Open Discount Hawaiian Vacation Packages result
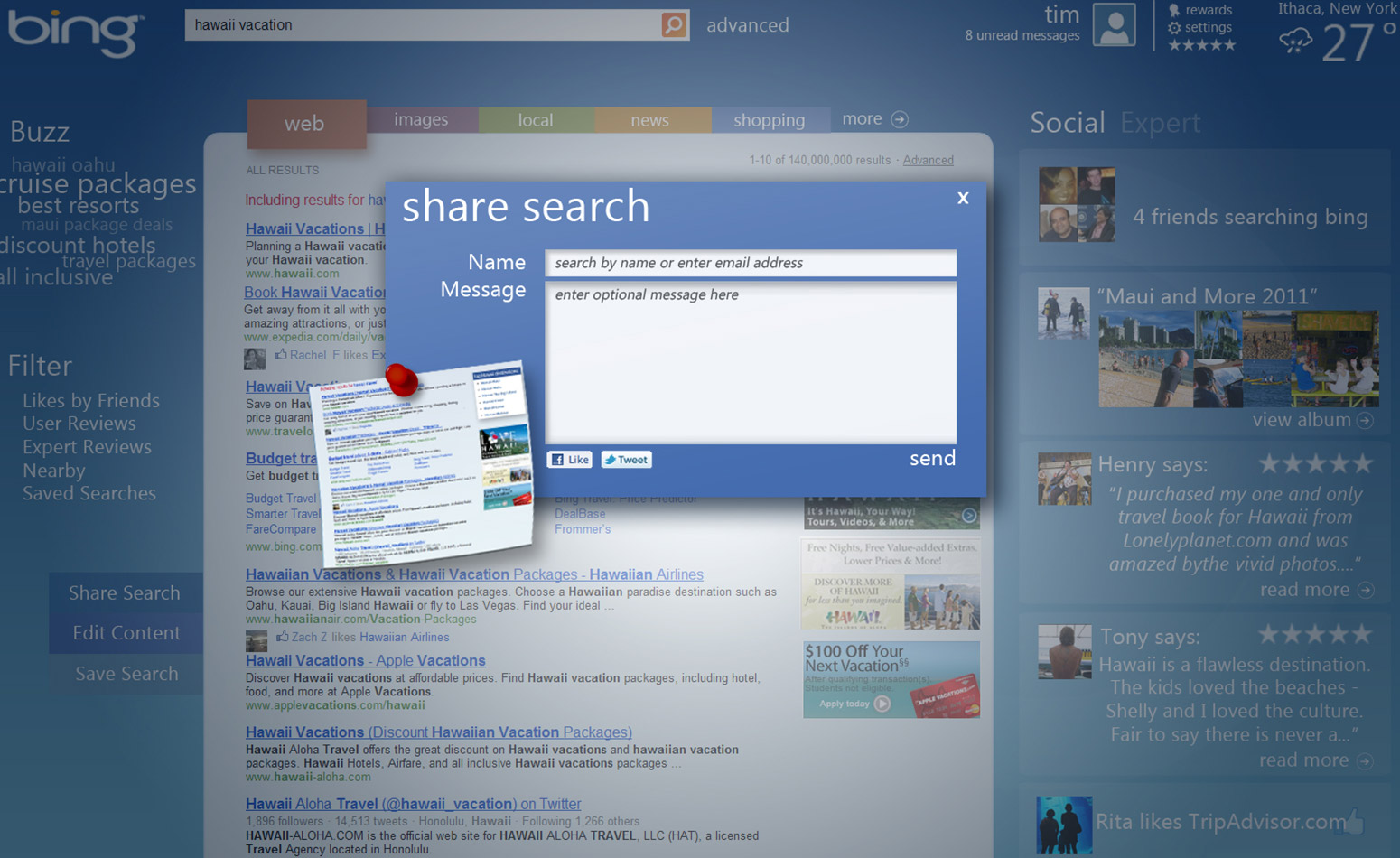 439,732
